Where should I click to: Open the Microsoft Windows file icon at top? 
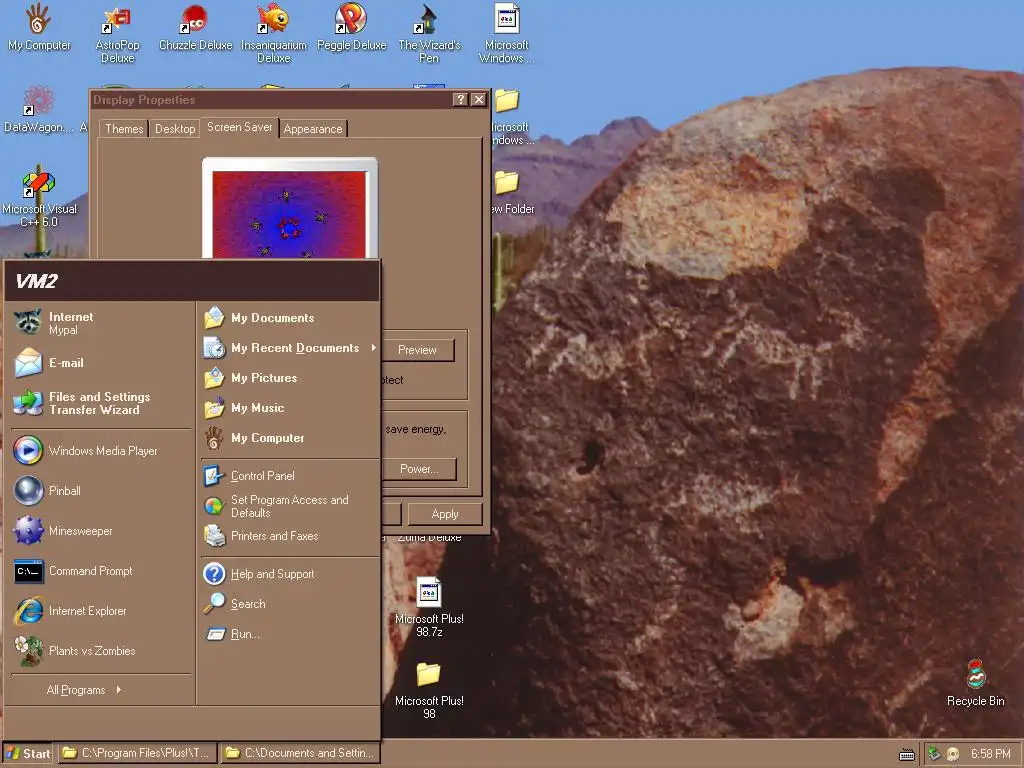coord(507,33)
